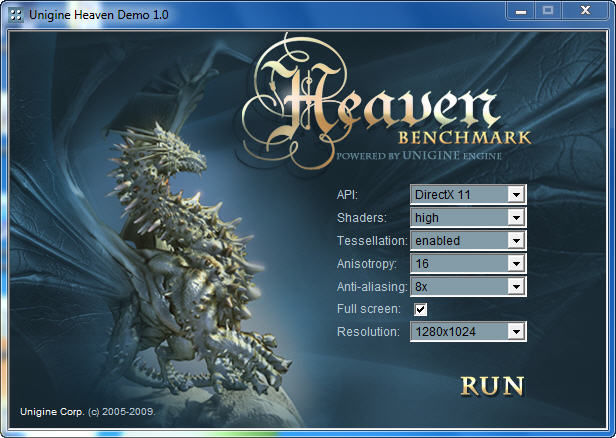Click the disabled maximize window button
The image size is (616, 438).
[548, 11]
